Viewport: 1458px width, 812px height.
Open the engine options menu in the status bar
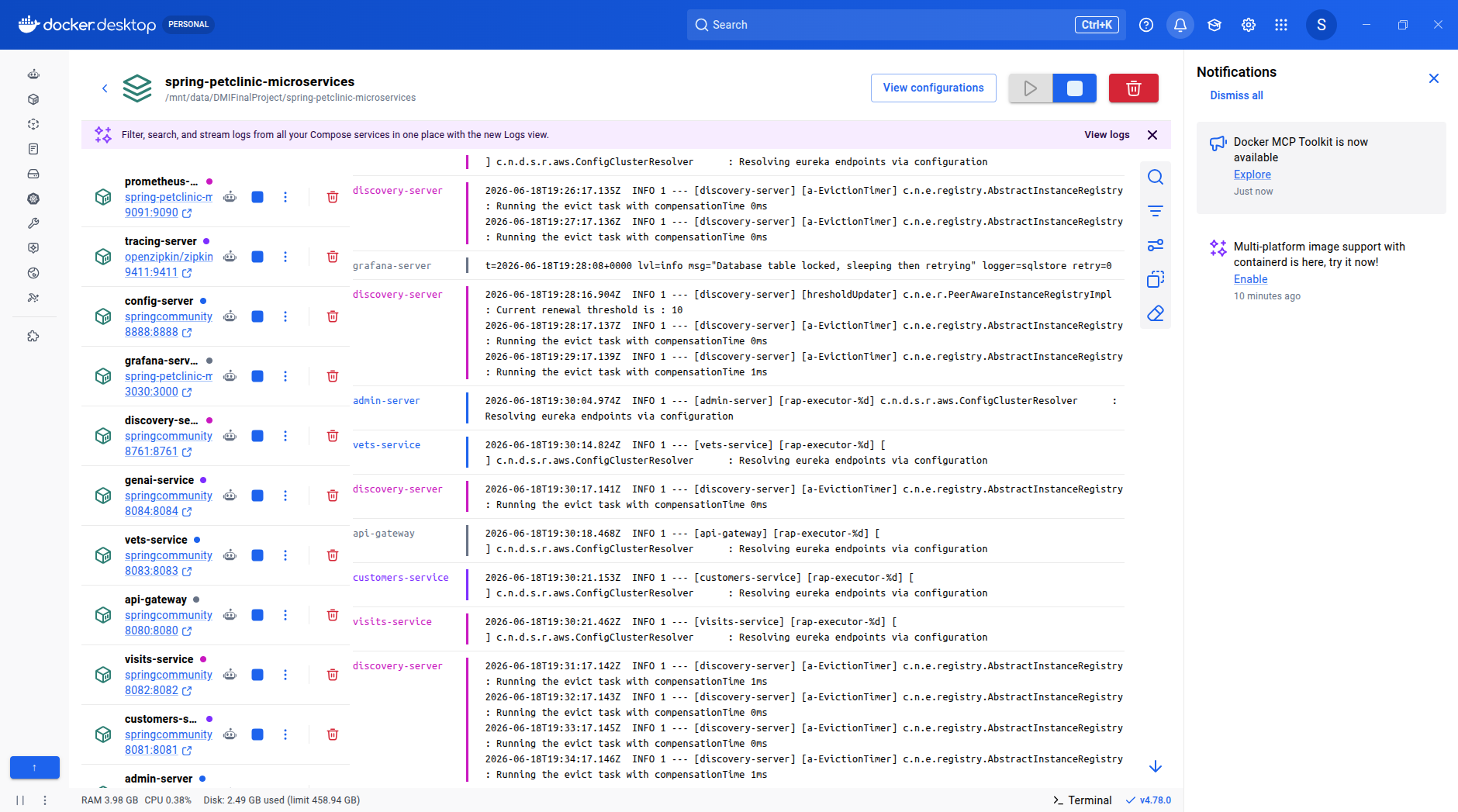coord(45,800)
